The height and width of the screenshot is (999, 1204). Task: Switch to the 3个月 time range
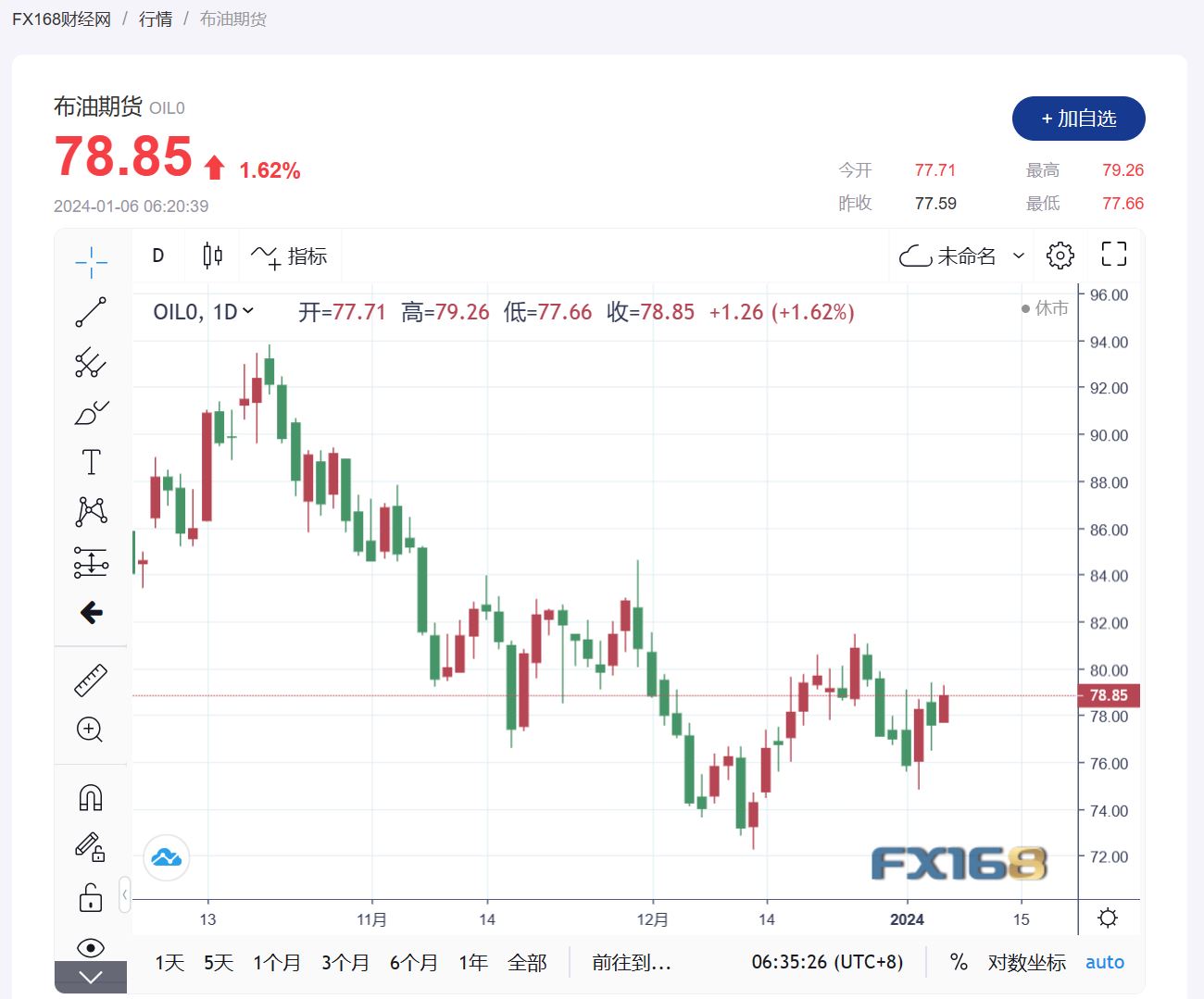tap(345, 963)
